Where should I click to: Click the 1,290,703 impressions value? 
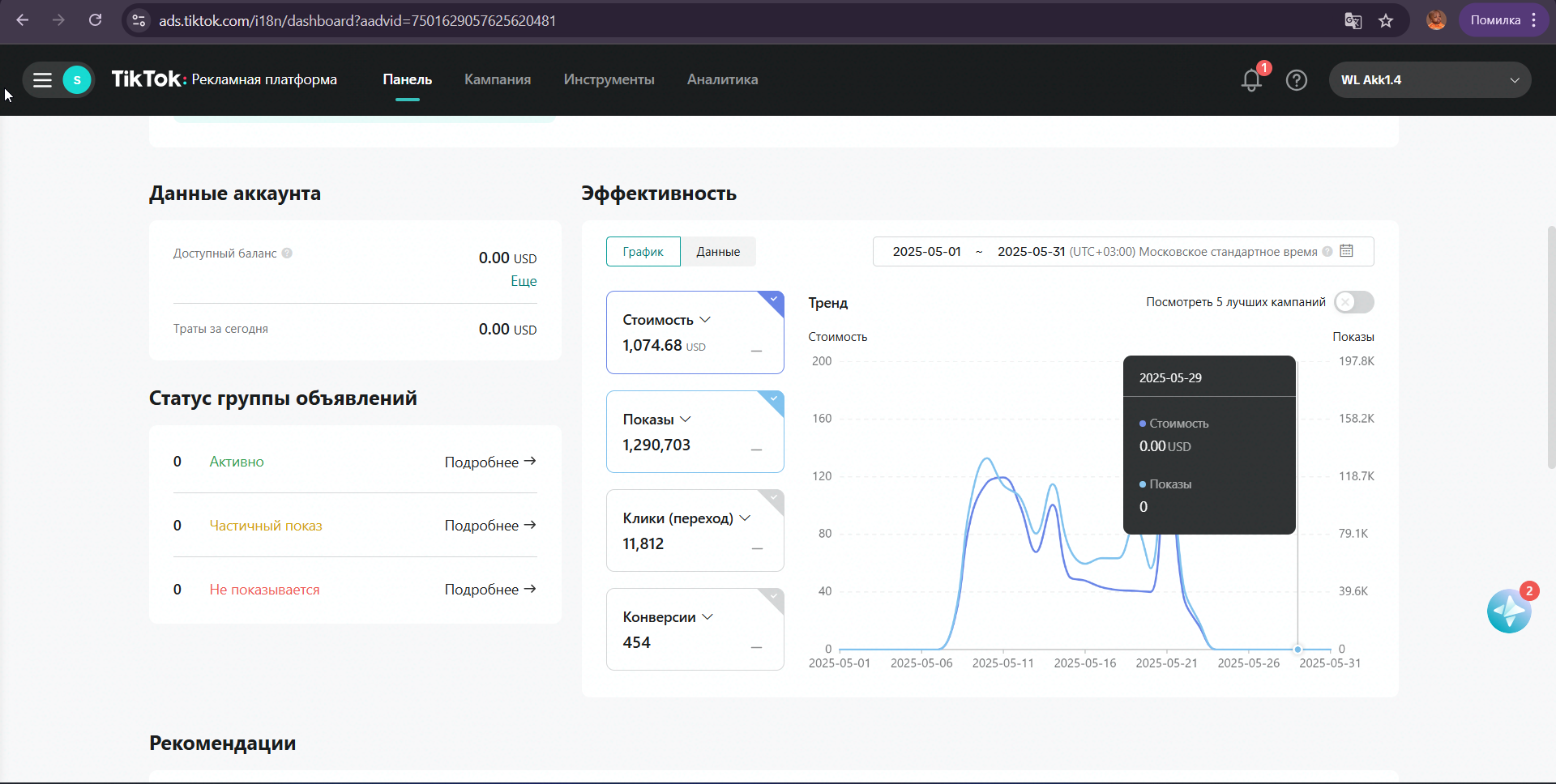656,445
